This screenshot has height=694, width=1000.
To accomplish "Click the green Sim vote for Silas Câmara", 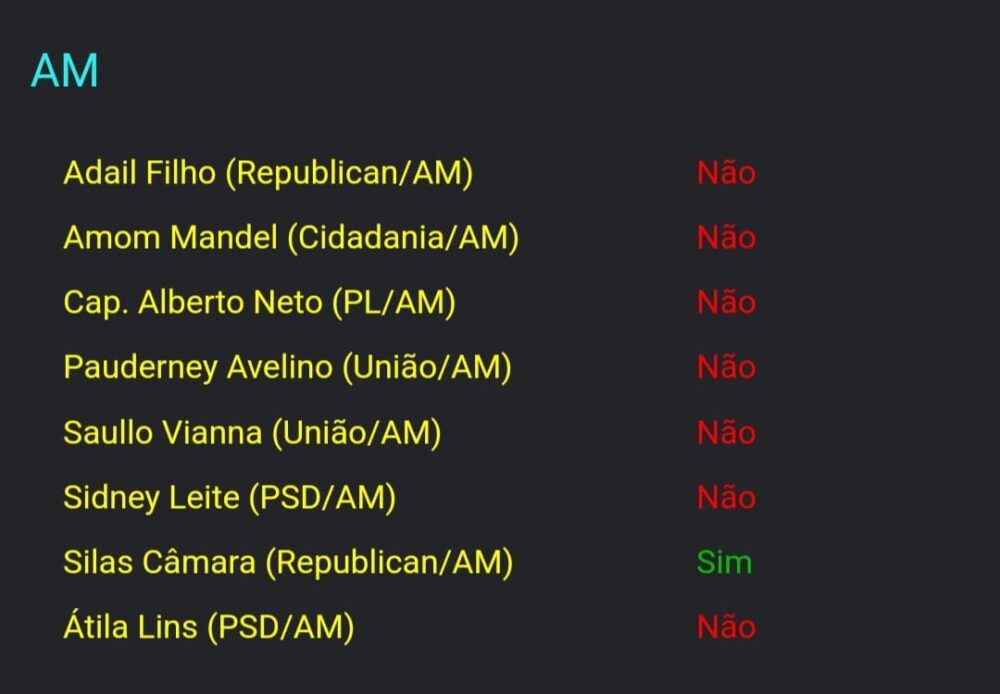I will 724,563.
